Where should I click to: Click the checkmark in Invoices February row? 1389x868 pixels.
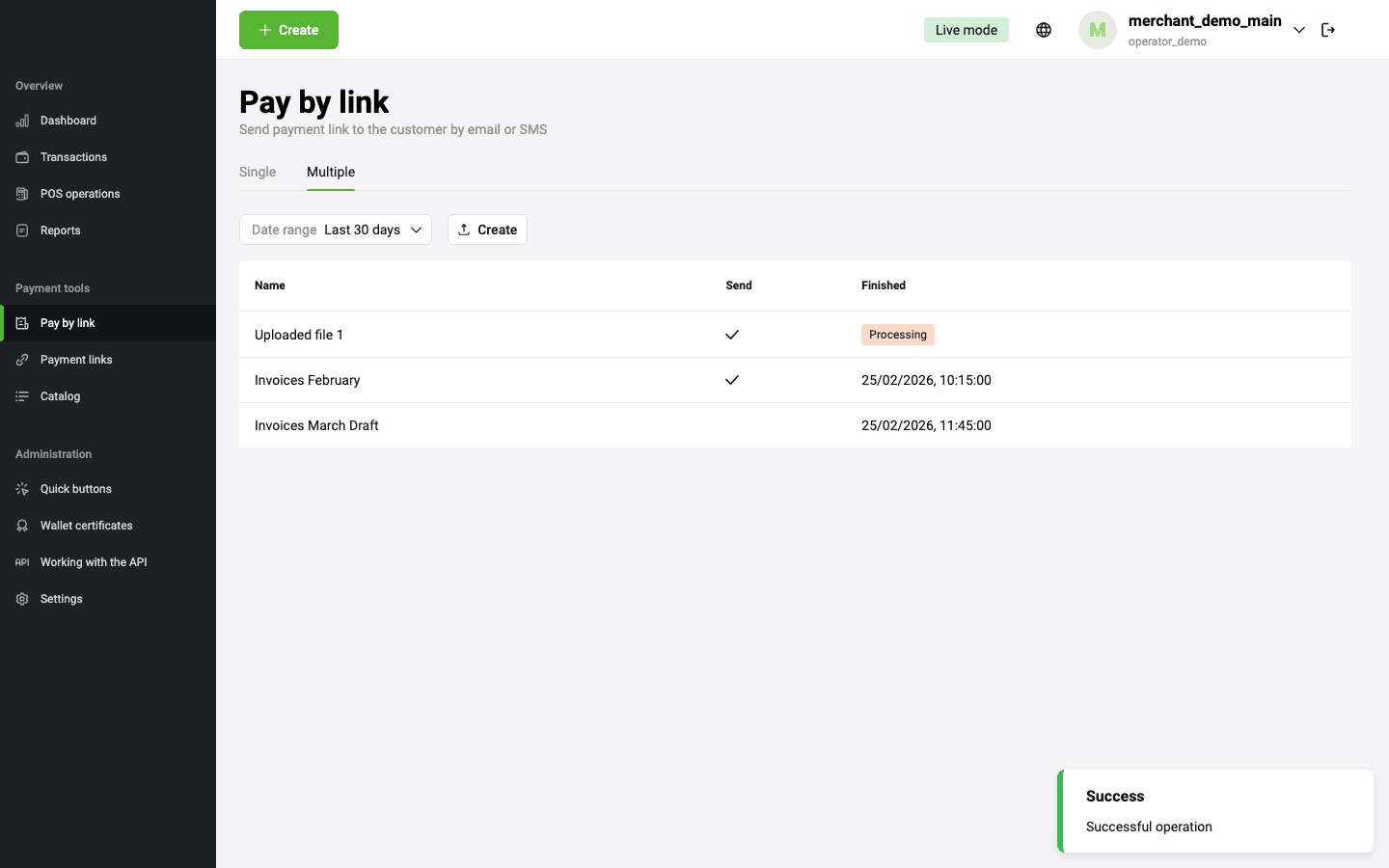(732, 380)
